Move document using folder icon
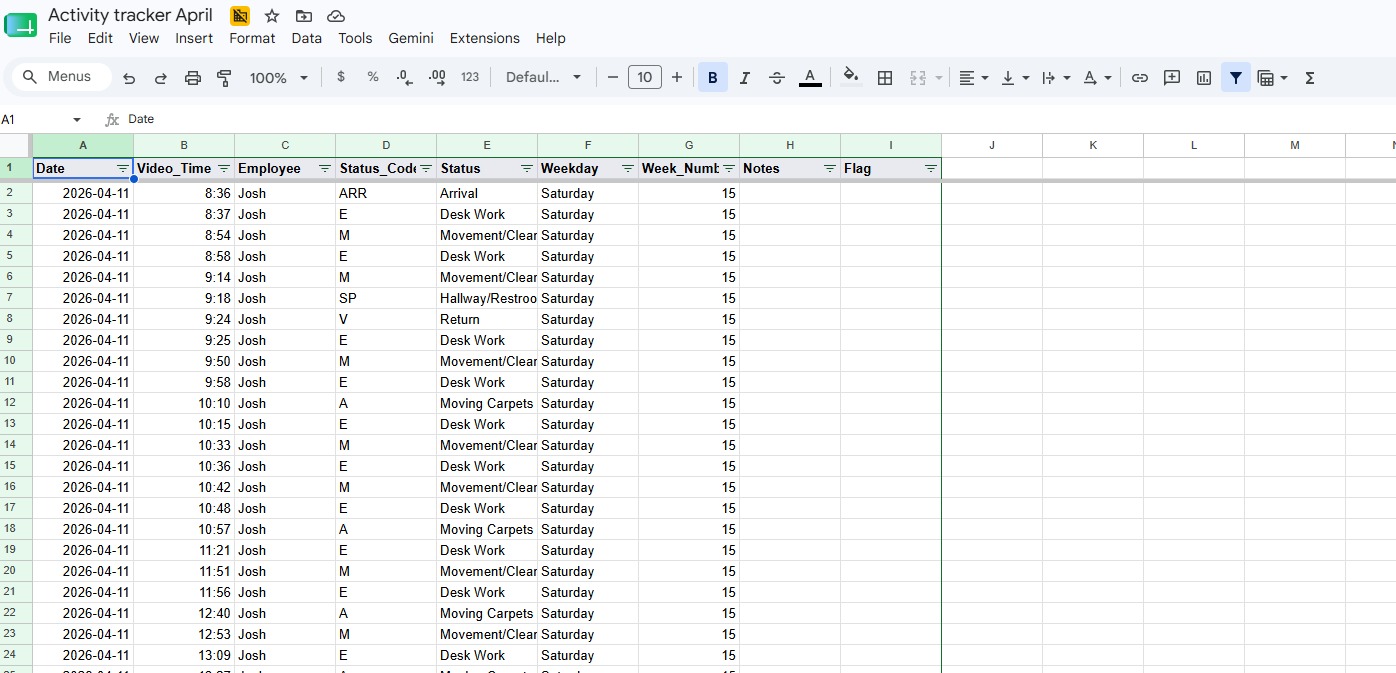This screenshot has height=673, width=1396. pos(304,16)
